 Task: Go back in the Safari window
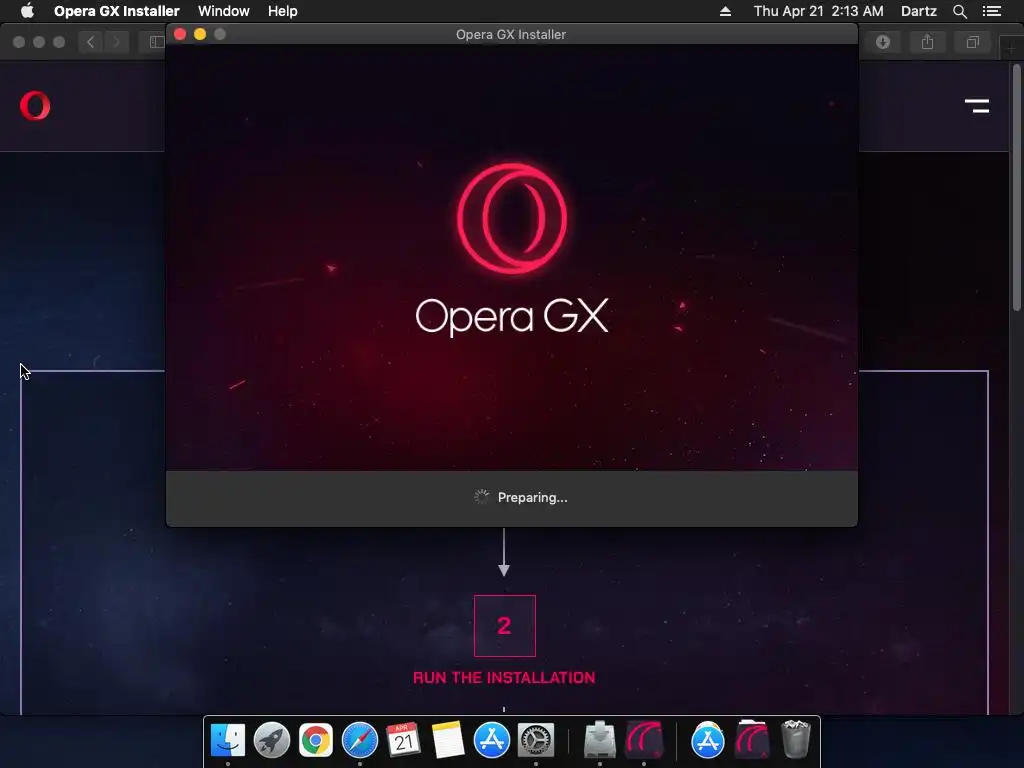pos(91,42)
